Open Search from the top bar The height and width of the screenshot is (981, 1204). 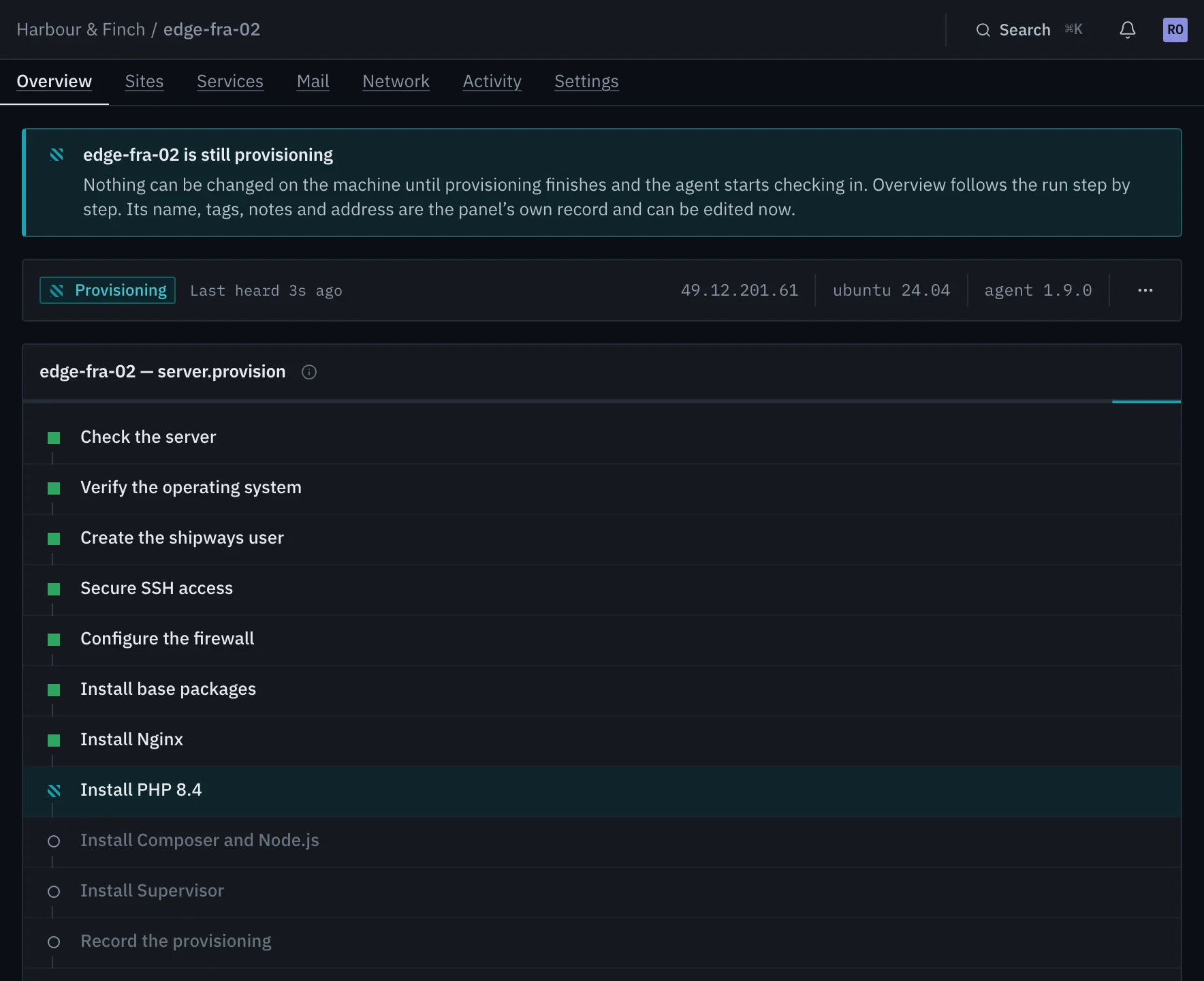(1029, 30)
